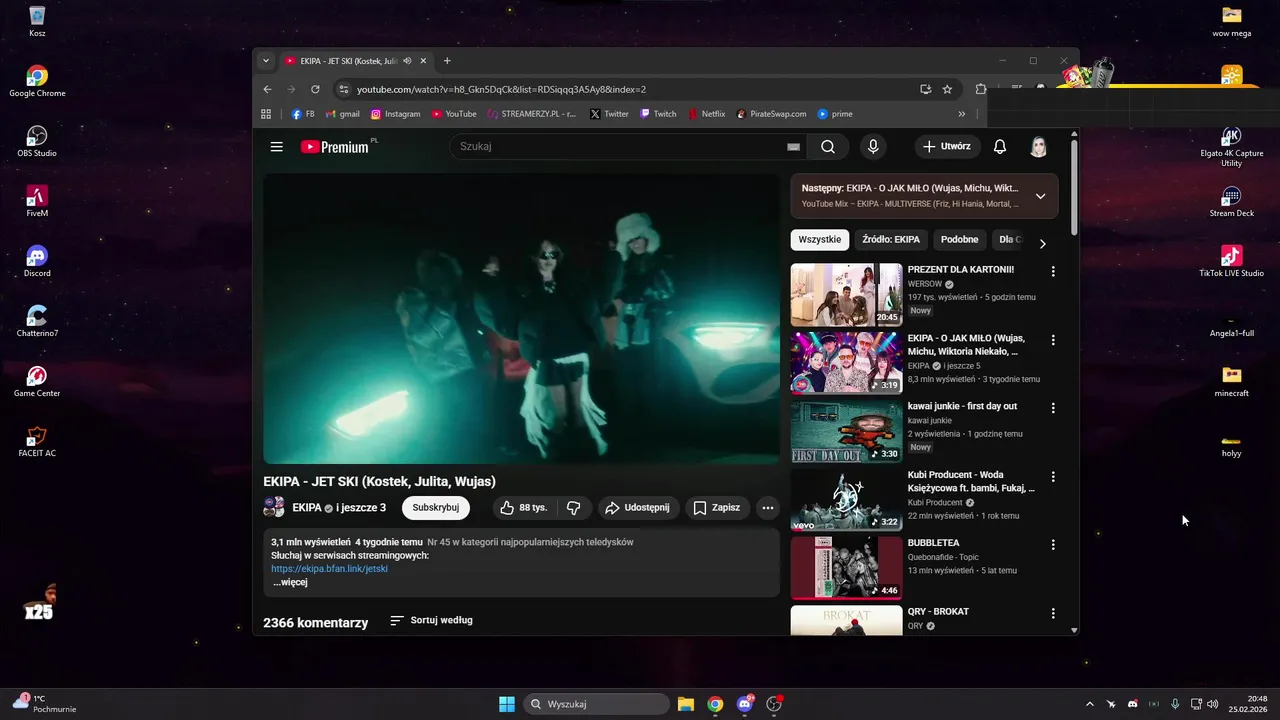Screen dimensions: 1280x720
Task: Mute the tab via speaker icon
Action: coord(407,61)
